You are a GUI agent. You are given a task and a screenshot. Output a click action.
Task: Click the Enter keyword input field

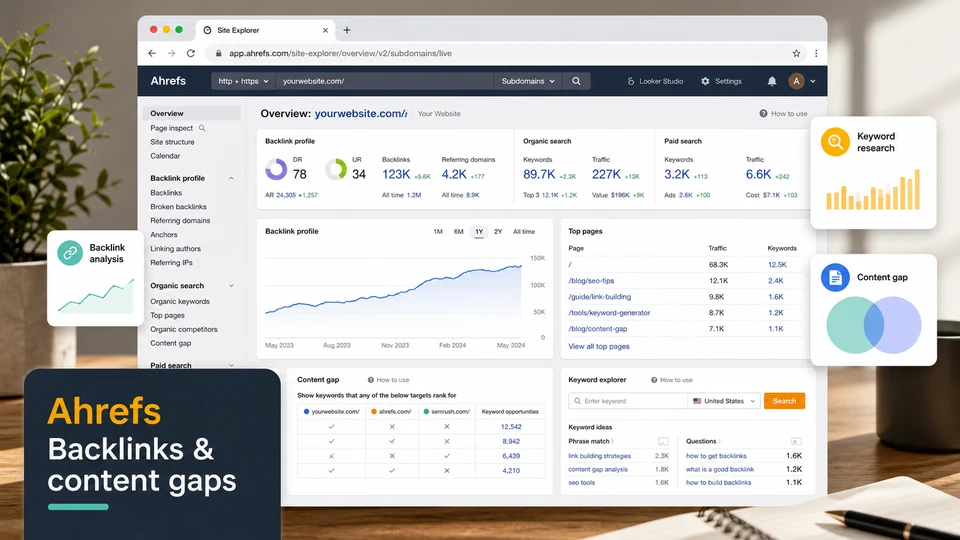[628, 401]
